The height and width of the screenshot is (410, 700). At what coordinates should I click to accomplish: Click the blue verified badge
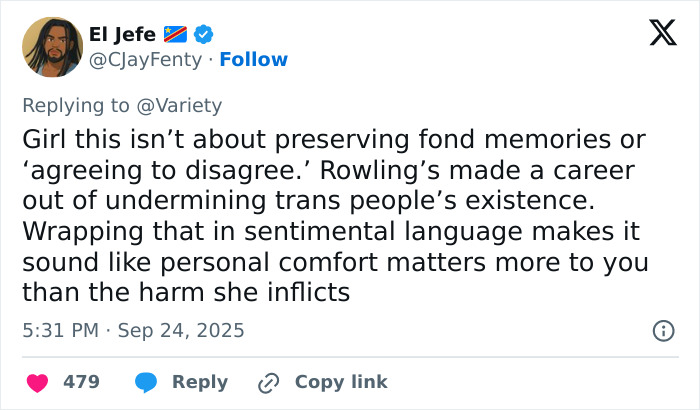203,35
